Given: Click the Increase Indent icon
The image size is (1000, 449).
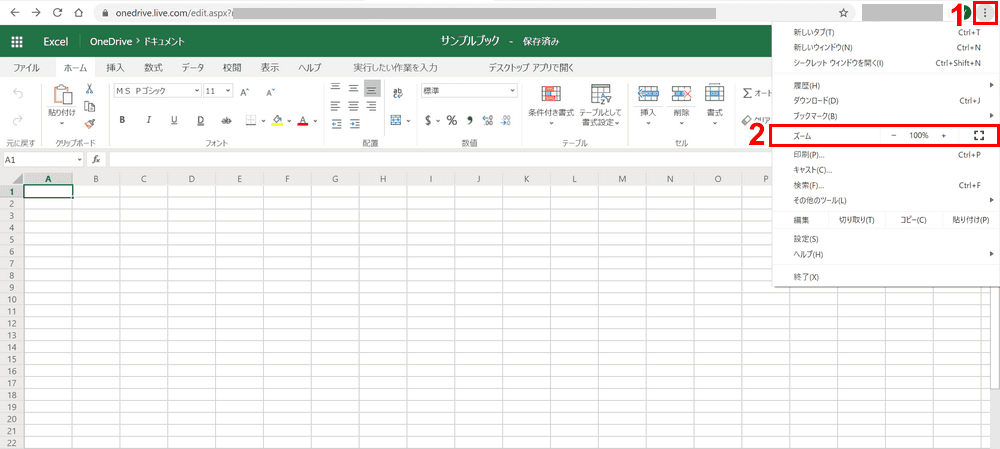Looking at the screenshot, I should click(354, 123).
